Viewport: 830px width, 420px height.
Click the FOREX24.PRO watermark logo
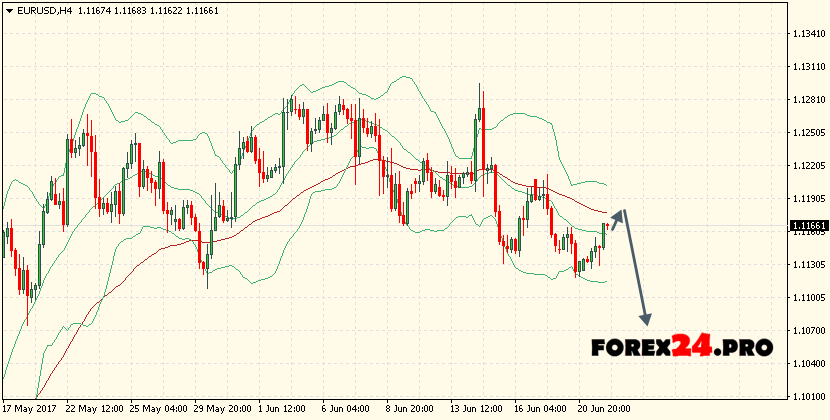click(681, 347)
